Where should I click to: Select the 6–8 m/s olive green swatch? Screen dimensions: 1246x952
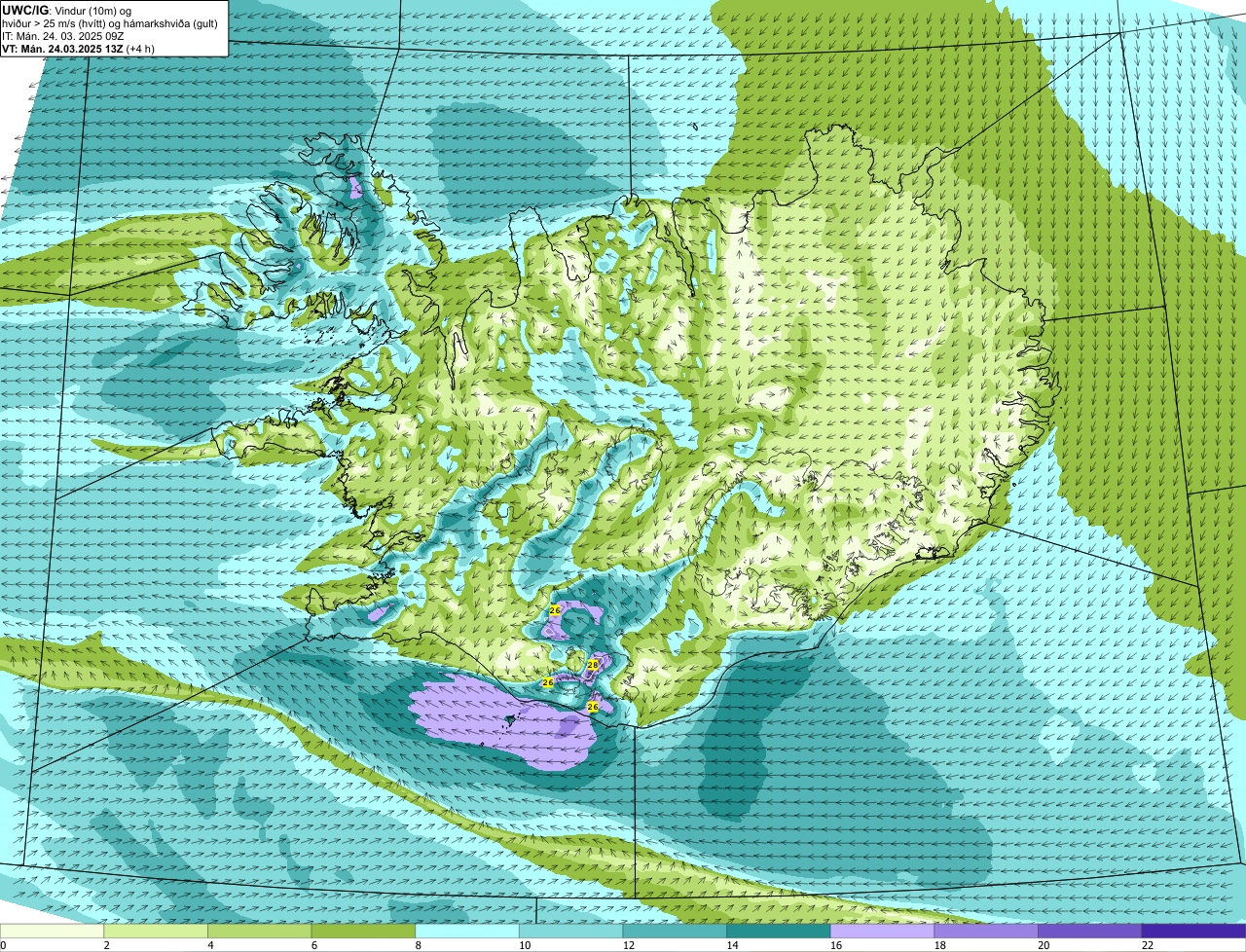coord(363,931)
